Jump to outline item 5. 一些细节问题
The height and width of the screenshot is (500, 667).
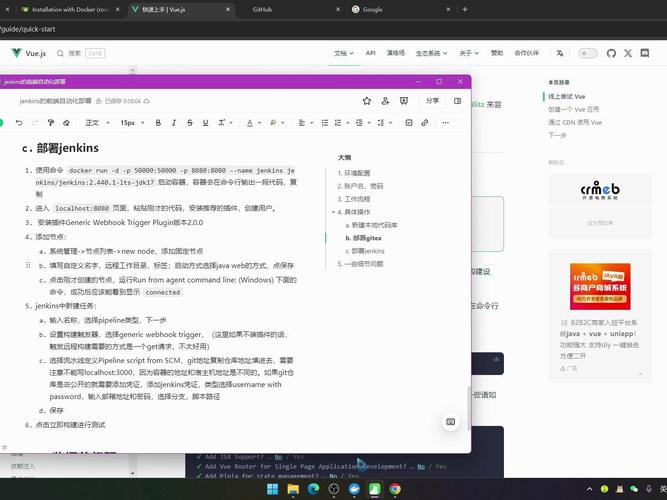(360, 264)
